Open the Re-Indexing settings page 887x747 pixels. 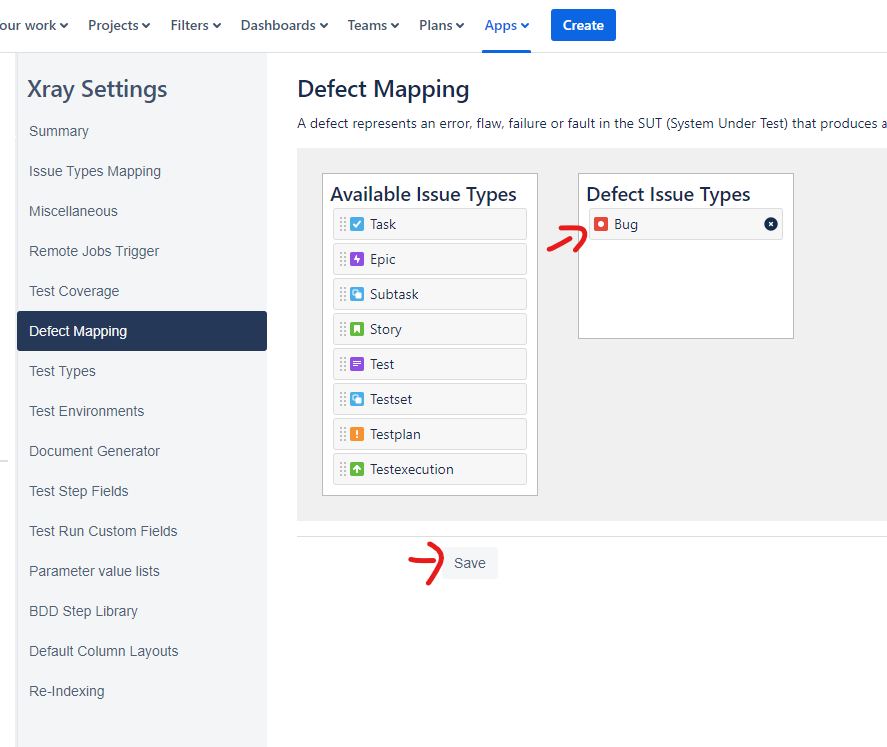click(x=67, y=691)
